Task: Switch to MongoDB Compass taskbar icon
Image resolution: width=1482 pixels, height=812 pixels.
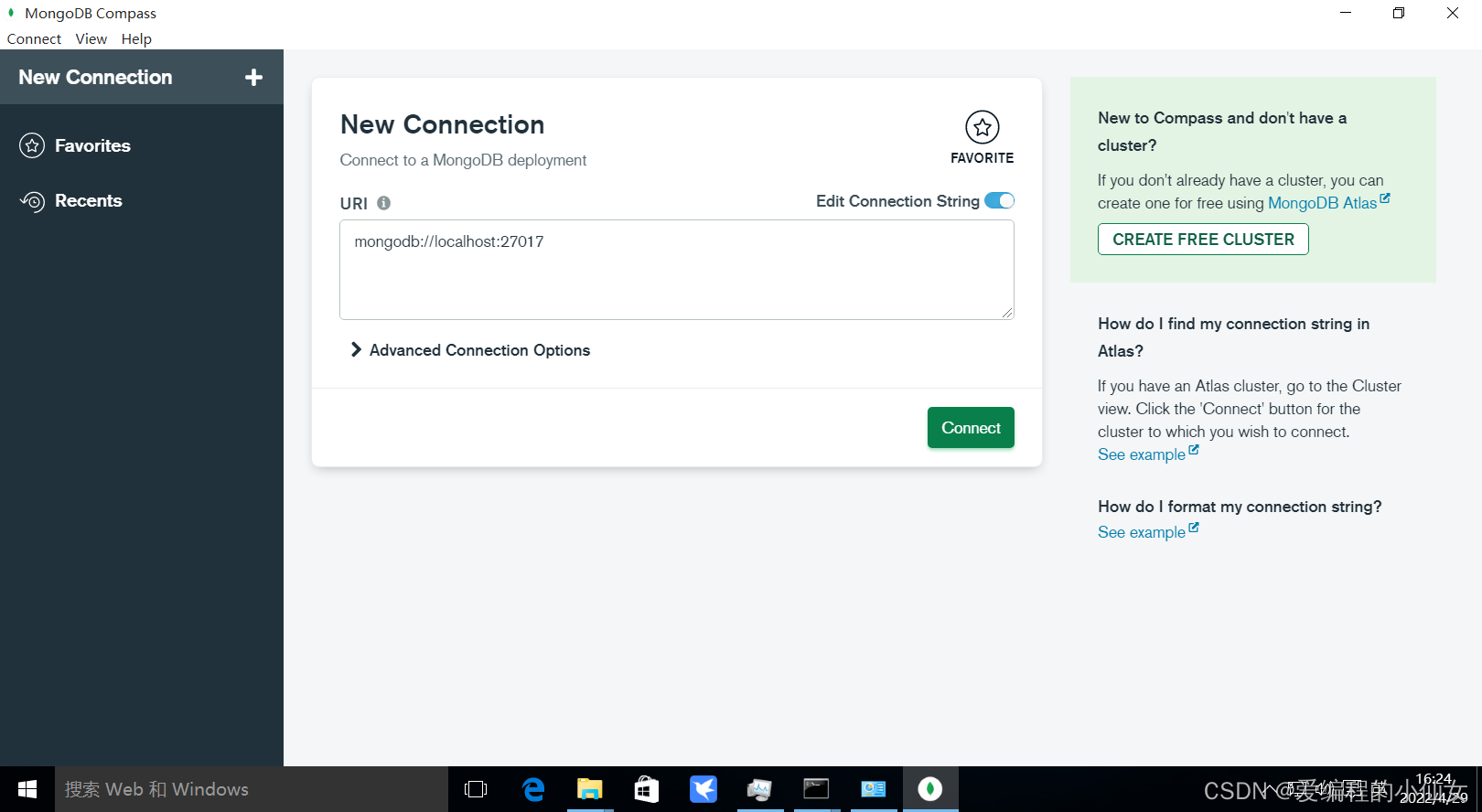Action: 930,789
